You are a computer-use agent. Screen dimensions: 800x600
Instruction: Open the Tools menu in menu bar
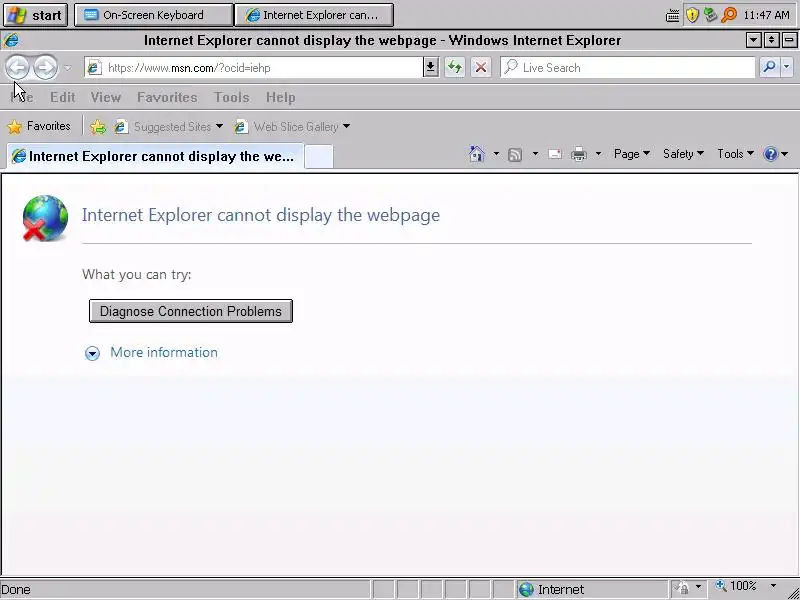tap(232, 97)
